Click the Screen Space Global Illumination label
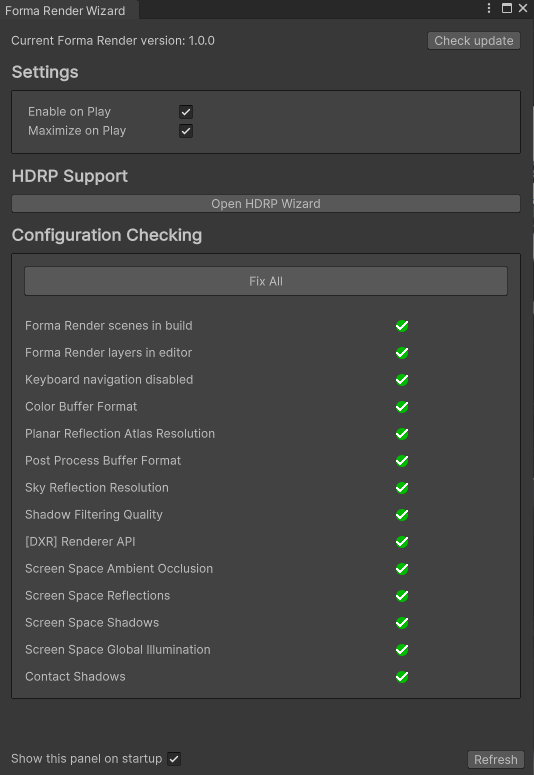The width and height of the screenshot is (534, 775). pos(118,649)
